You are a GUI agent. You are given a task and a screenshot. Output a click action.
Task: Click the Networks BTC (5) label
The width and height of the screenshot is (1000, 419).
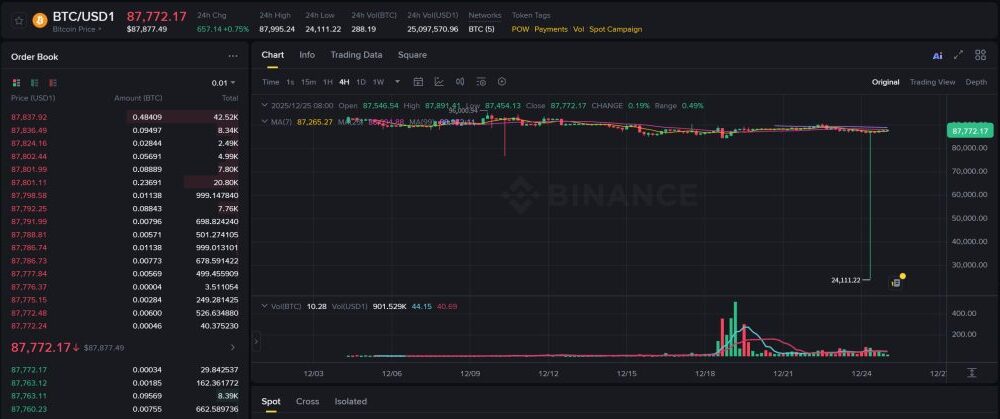click(x=482, y=29)
